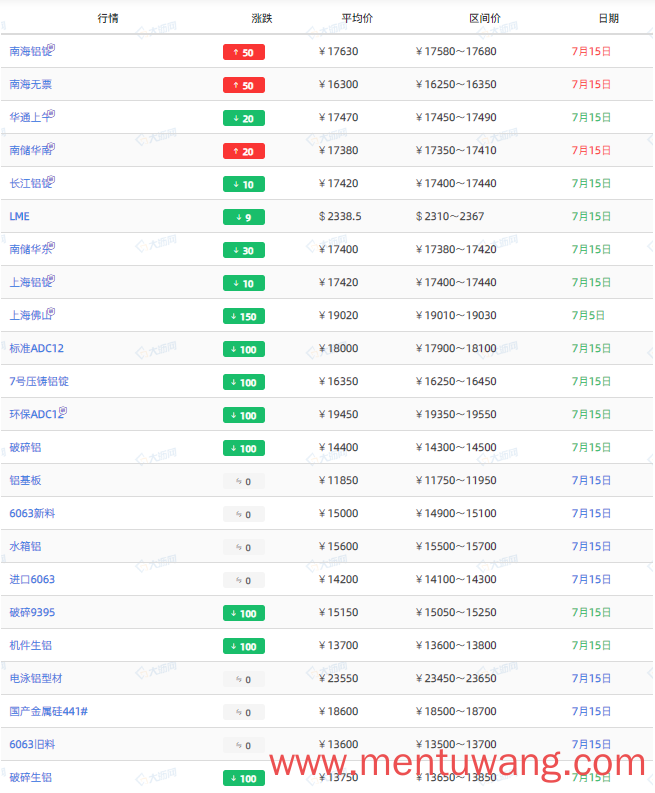
Task: Click the small icon beside 长江铝锭
Action: (52, 180)
